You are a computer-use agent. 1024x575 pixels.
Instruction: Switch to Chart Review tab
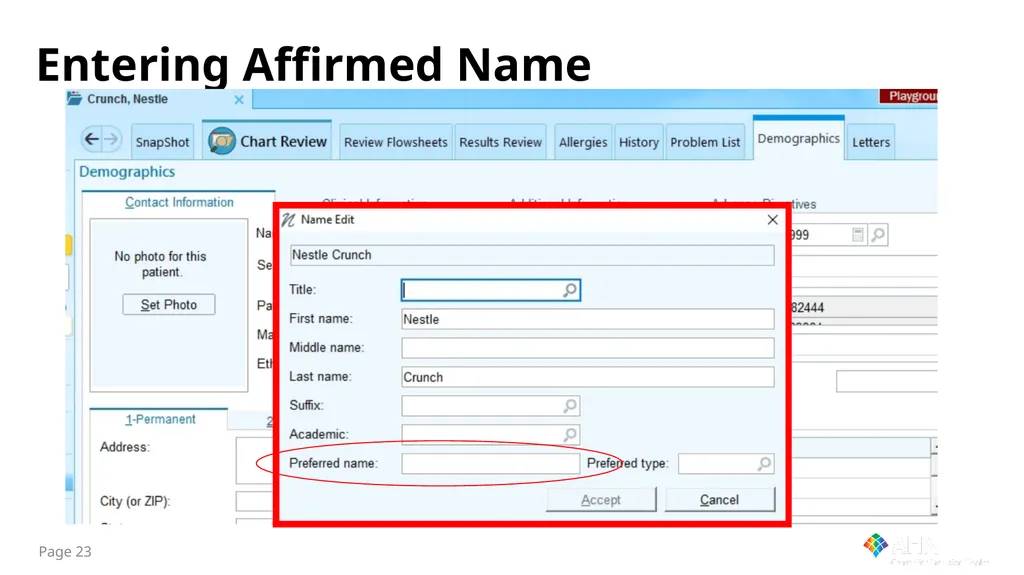(x=267, y=140)
